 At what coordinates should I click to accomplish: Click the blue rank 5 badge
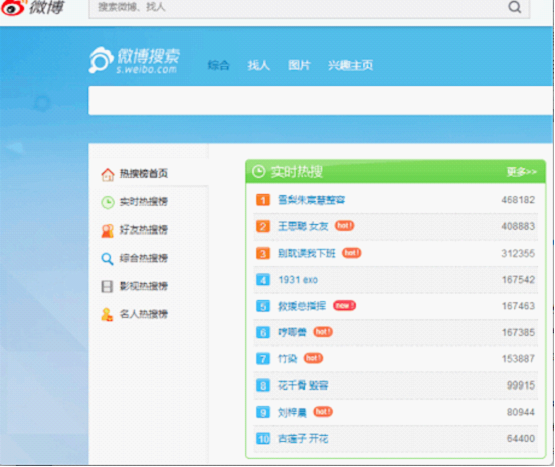pyautogui.click(x=263, y=306)
